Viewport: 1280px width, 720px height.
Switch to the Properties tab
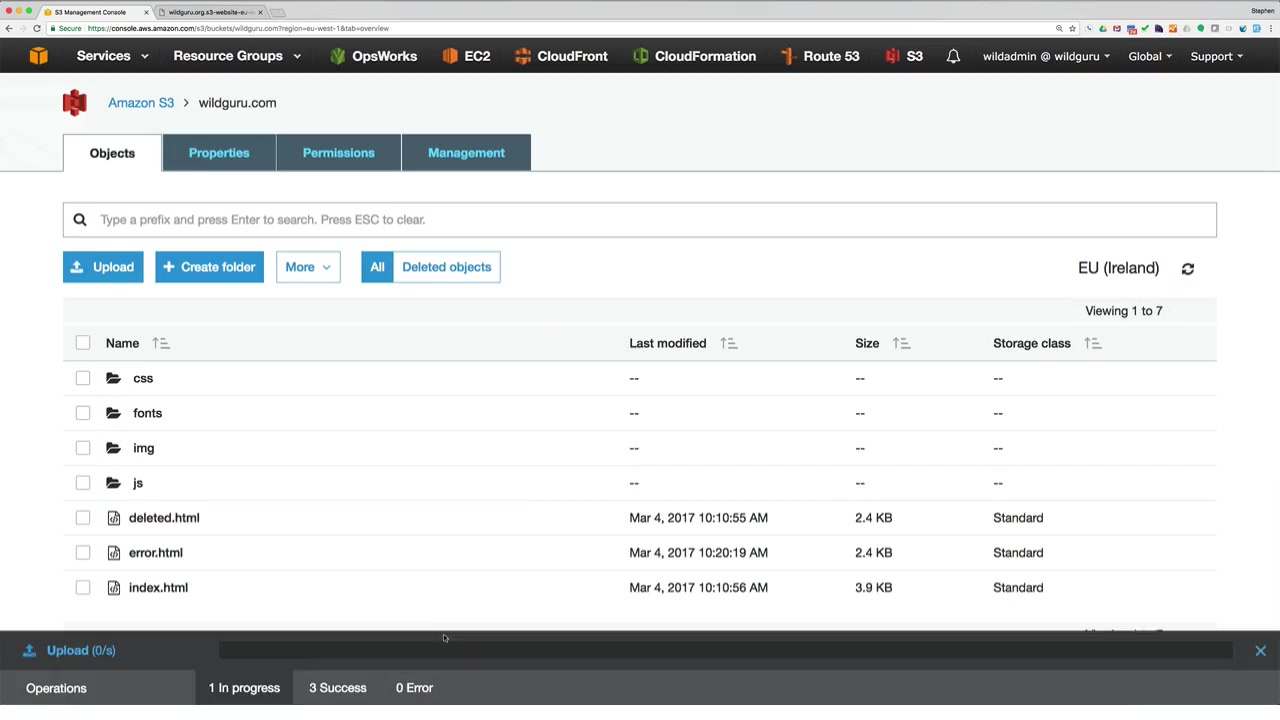coord(219,153)
